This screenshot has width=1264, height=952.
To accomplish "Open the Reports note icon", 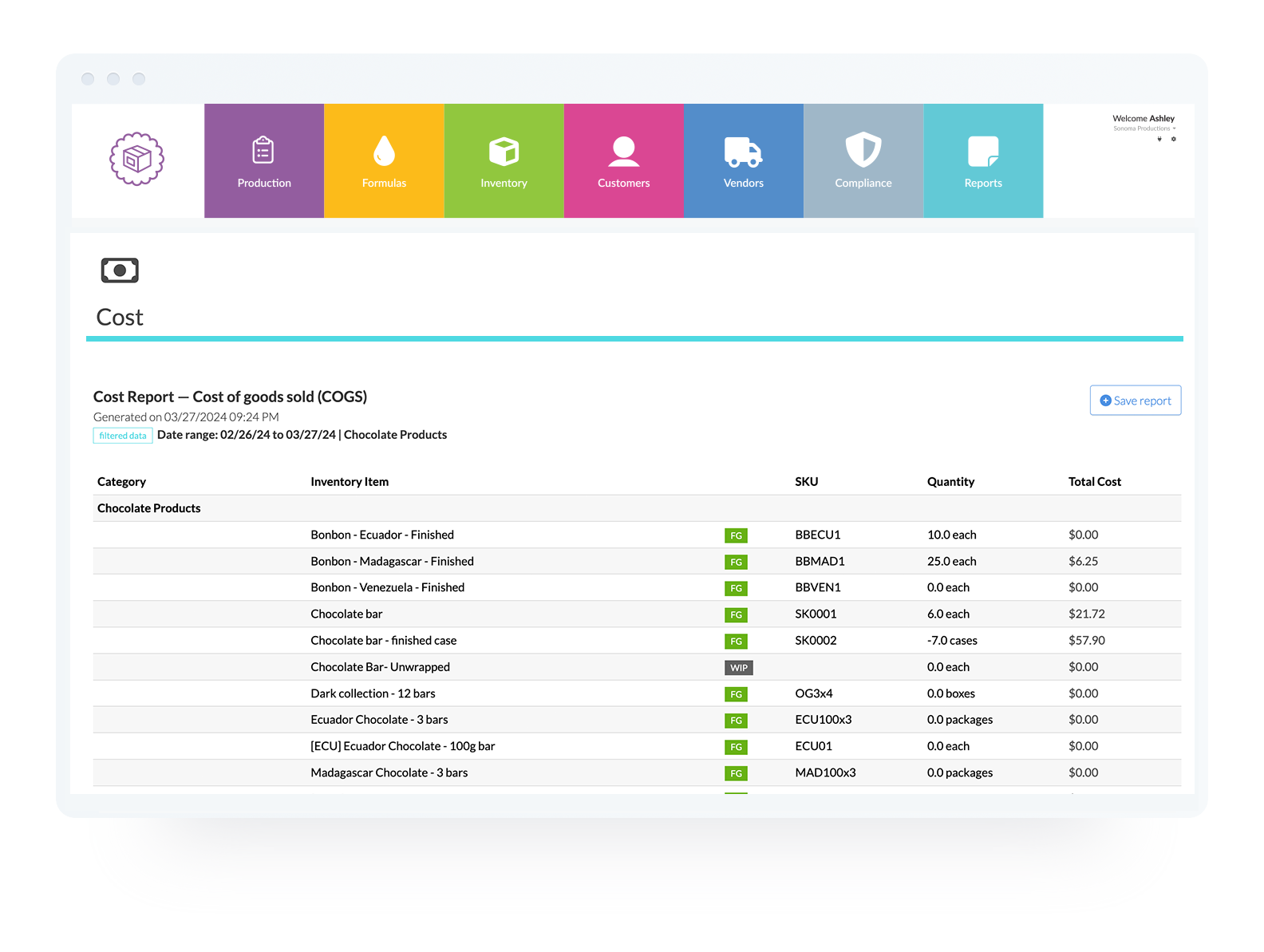I will coord(982,151).
